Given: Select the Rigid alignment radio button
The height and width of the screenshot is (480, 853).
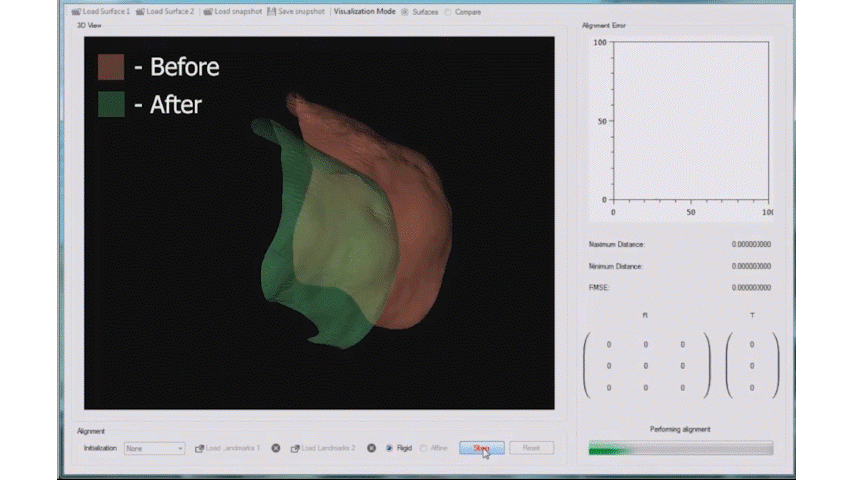Looking at the screenshot, I should click(389, 448).
